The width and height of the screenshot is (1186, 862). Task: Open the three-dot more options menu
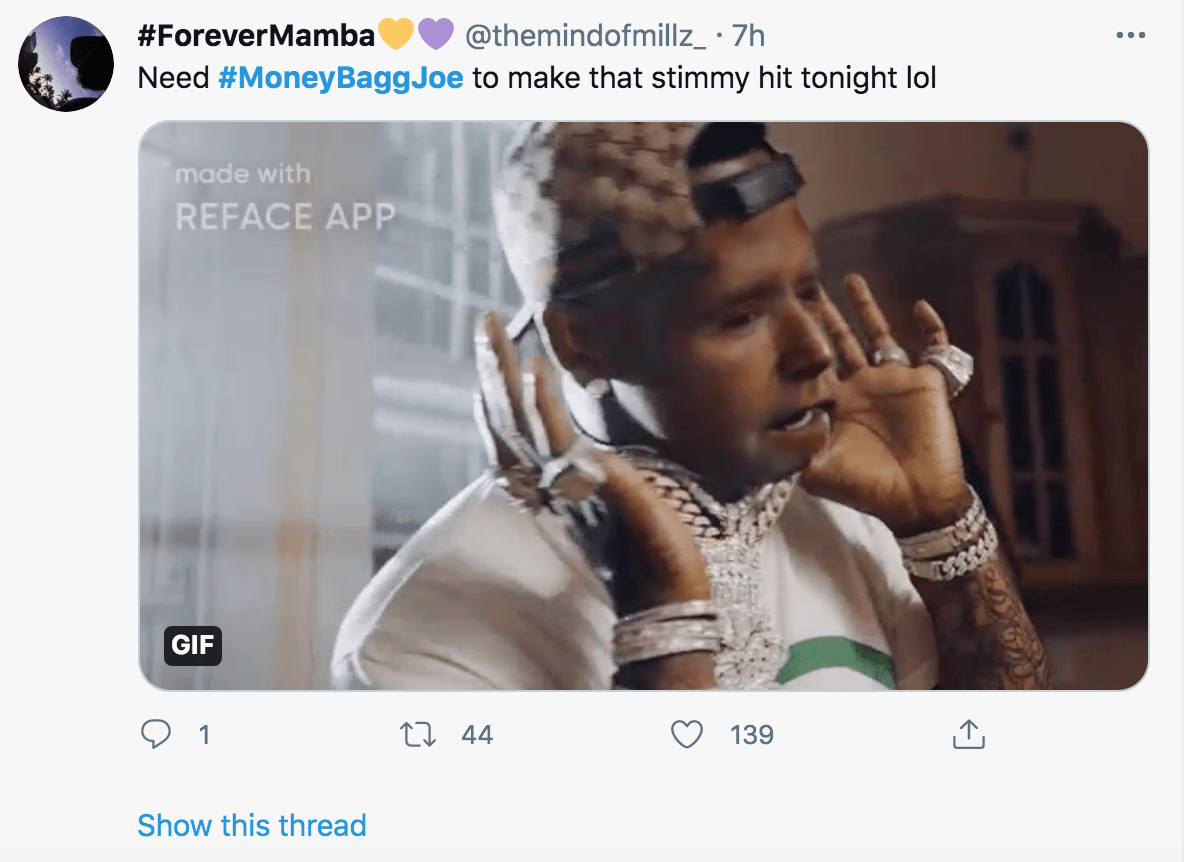1130,36
